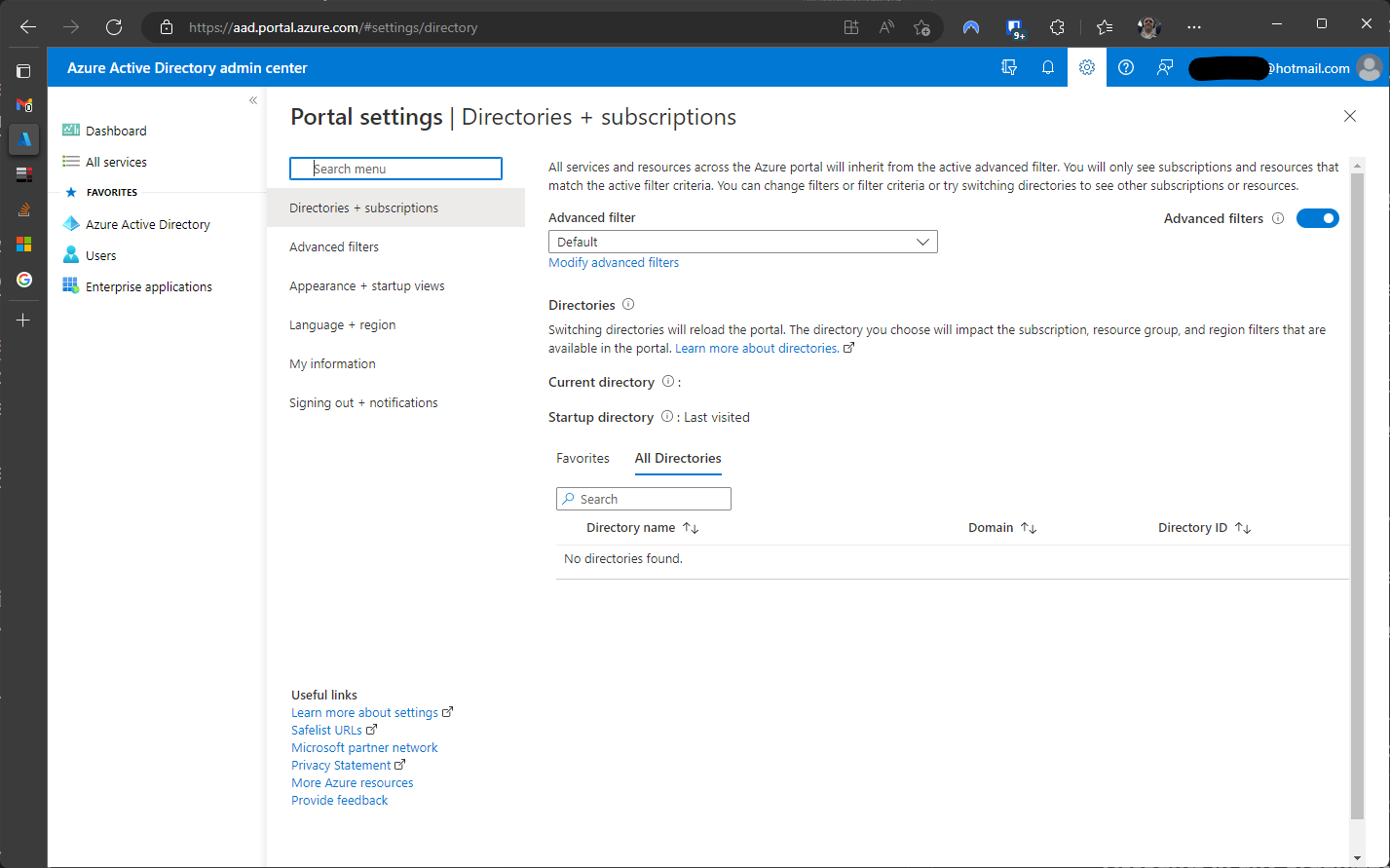The image size is (1390, 868).
Task: Sort by Directory ID column arrows
Action: 1243,527
